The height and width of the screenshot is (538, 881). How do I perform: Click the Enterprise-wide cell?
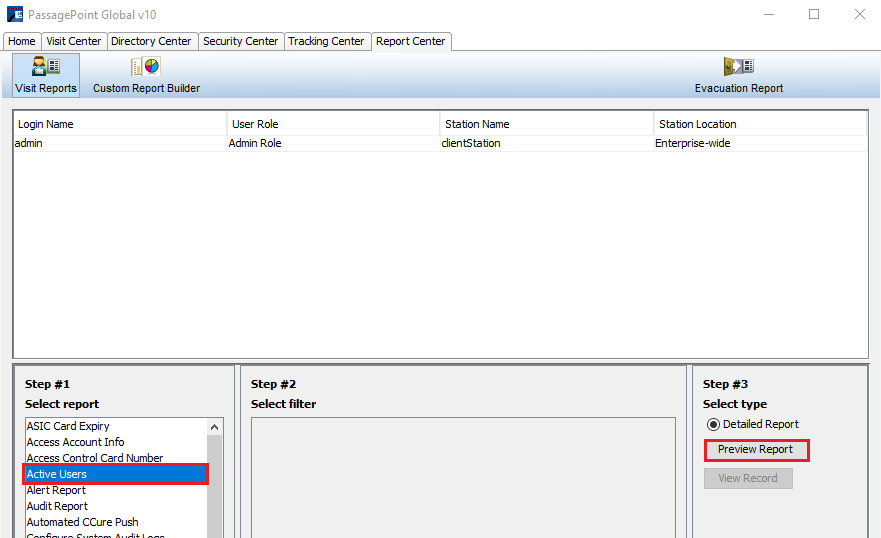(760, 144)
